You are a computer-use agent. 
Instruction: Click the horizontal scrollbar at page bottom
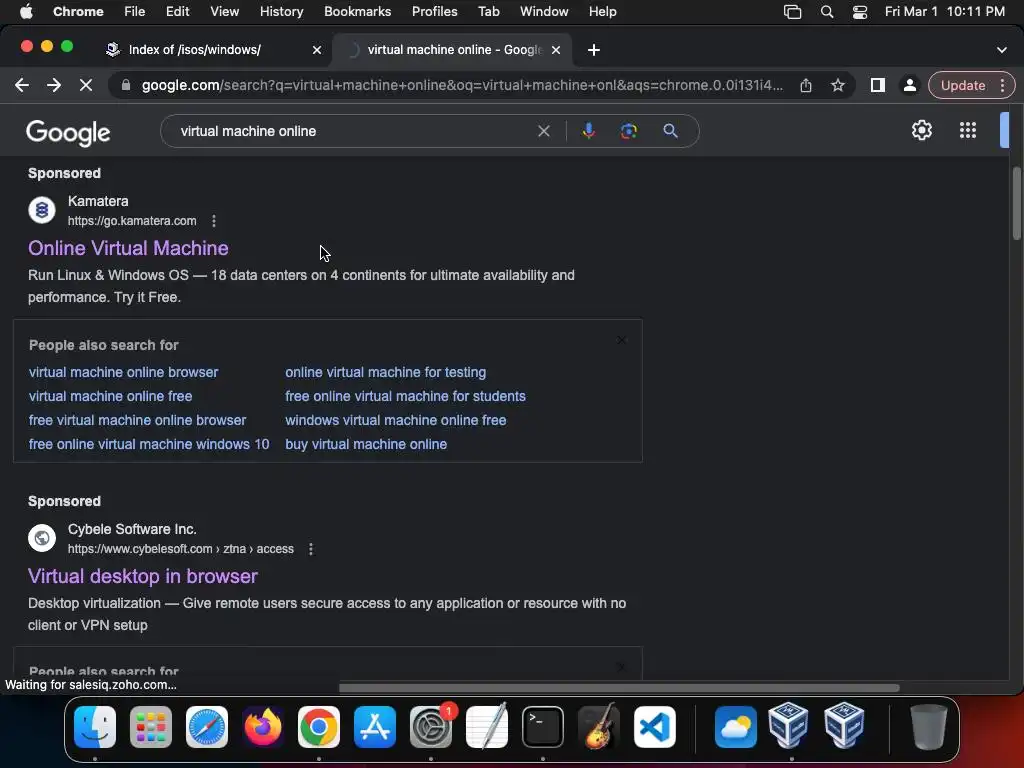pos(618,688)
